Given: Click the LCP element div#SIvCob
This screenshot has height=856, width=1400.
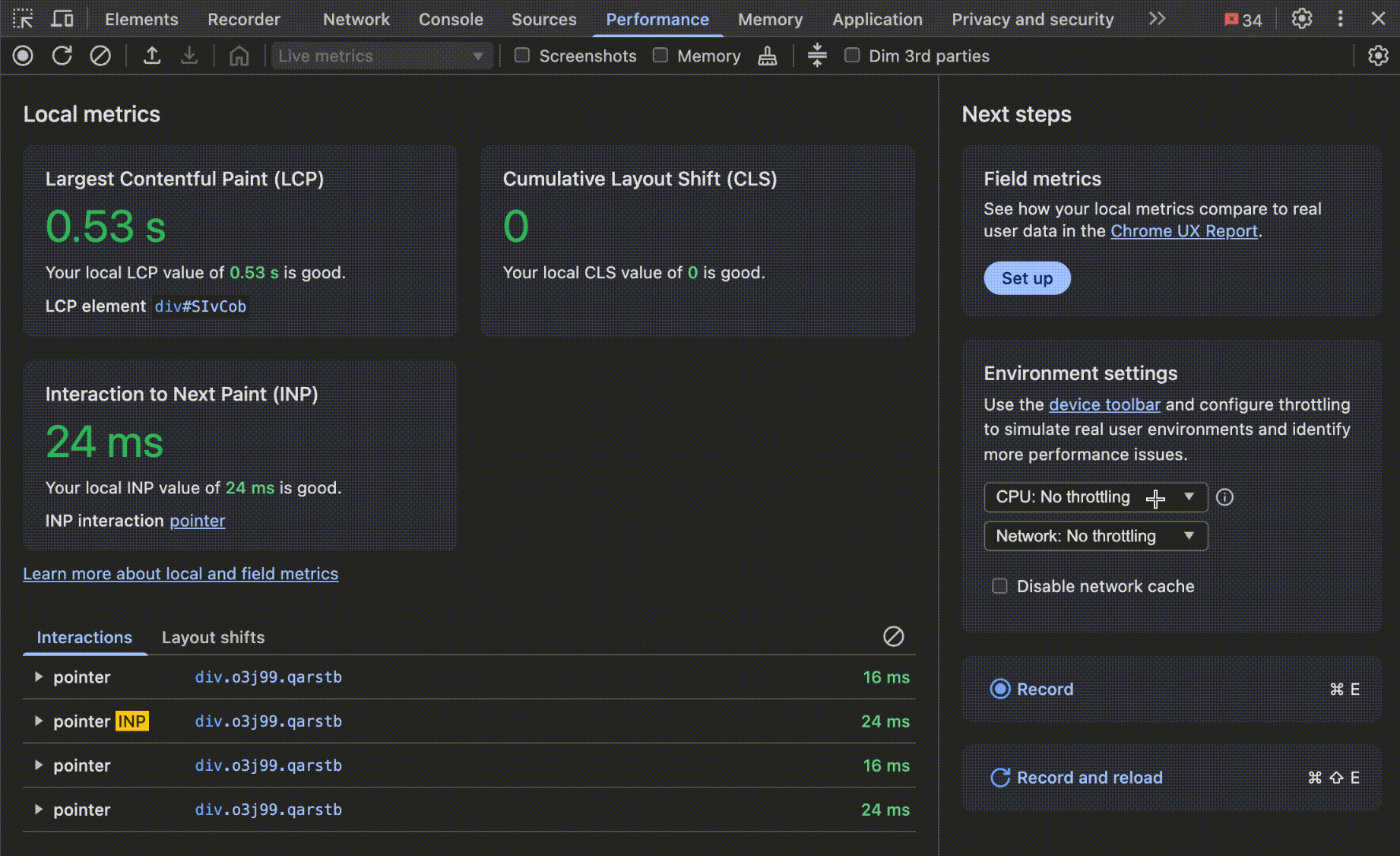Looking at the screenshot, I should pyautogui.click(x=200, y=306).
